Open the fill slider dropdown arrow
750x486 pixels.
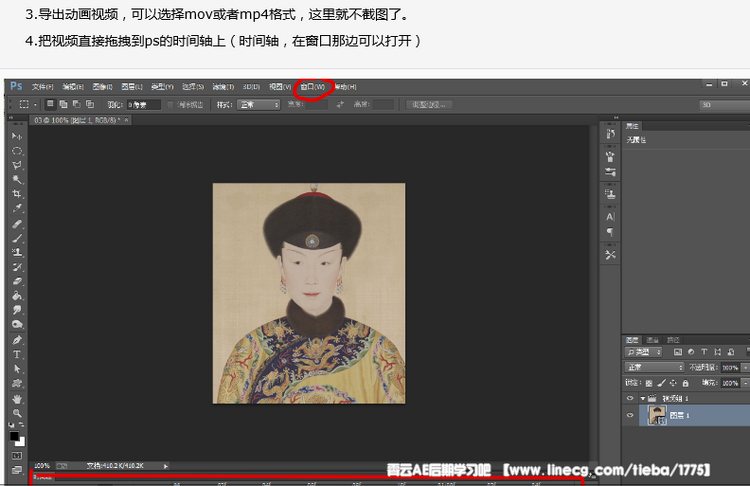[x=745, y=383]
